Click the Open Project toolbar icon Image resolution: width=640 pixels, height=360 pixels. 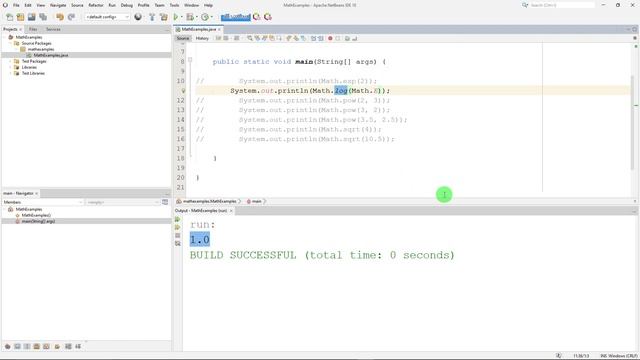pos(31,17)
